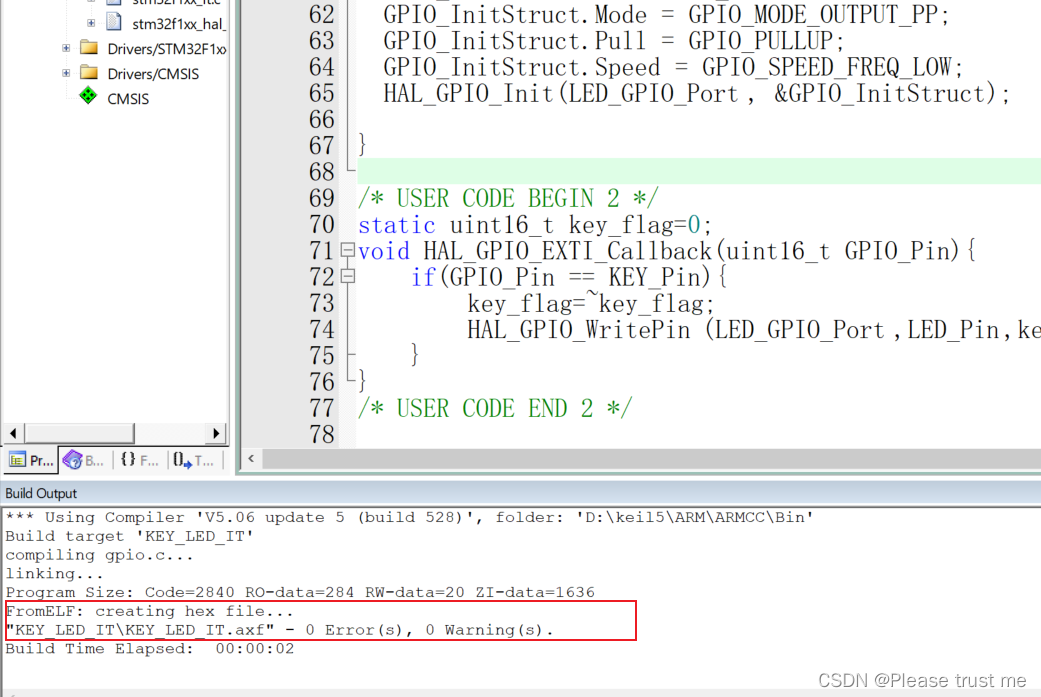Screen dimensions: 1041x697
Task: Click the Build Output panel title
Action: click(x=41, y=493)
